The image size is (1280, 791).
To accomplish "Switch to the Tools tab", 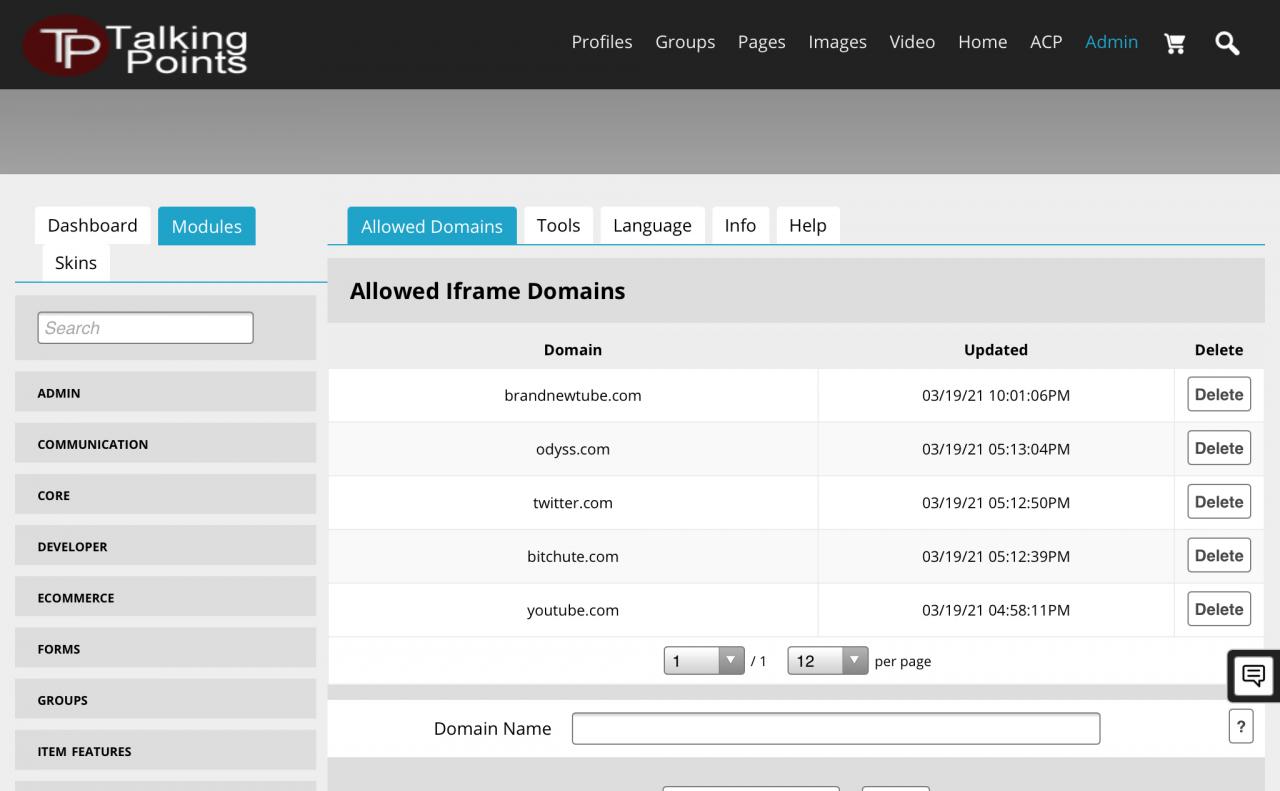I will [558, 226].
